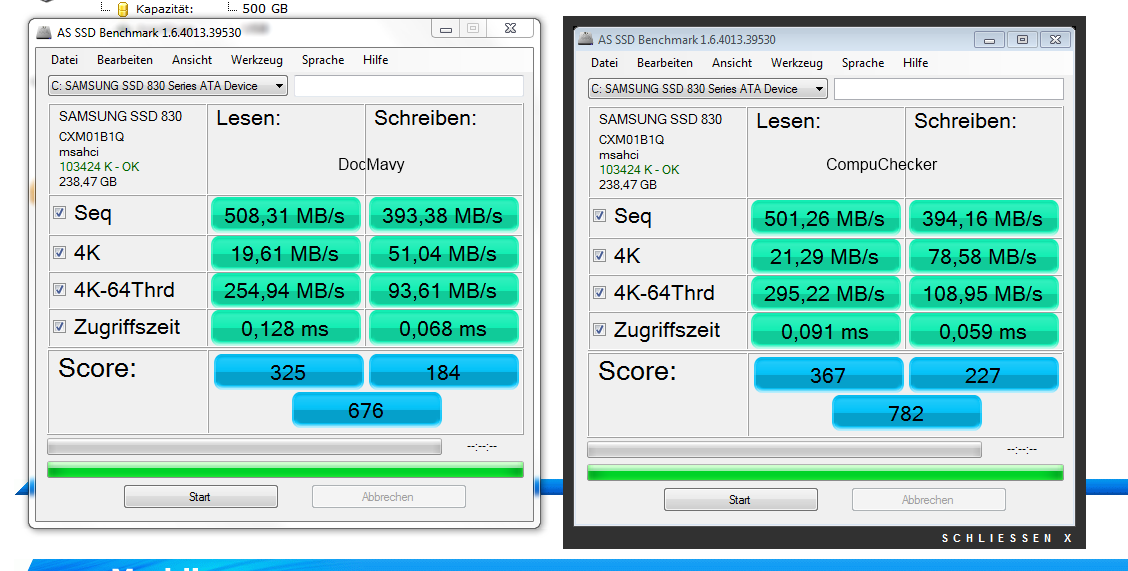The width and height of the screenshot is (1128, 571).
Task: Click 4K write value 78,58 MB/s
Action: (x=983, y=255)
